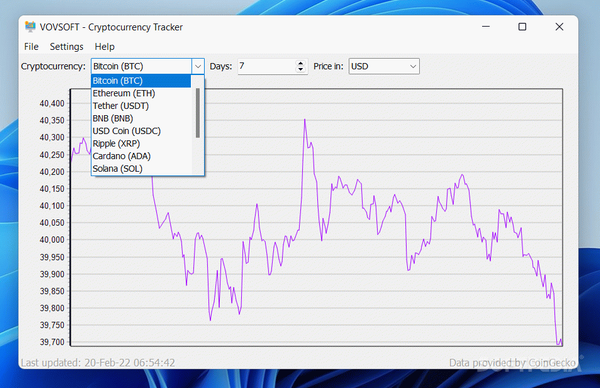
Task: Choose Tether (USDT) in the dropdown list
Action: click(x=141, y=106)
